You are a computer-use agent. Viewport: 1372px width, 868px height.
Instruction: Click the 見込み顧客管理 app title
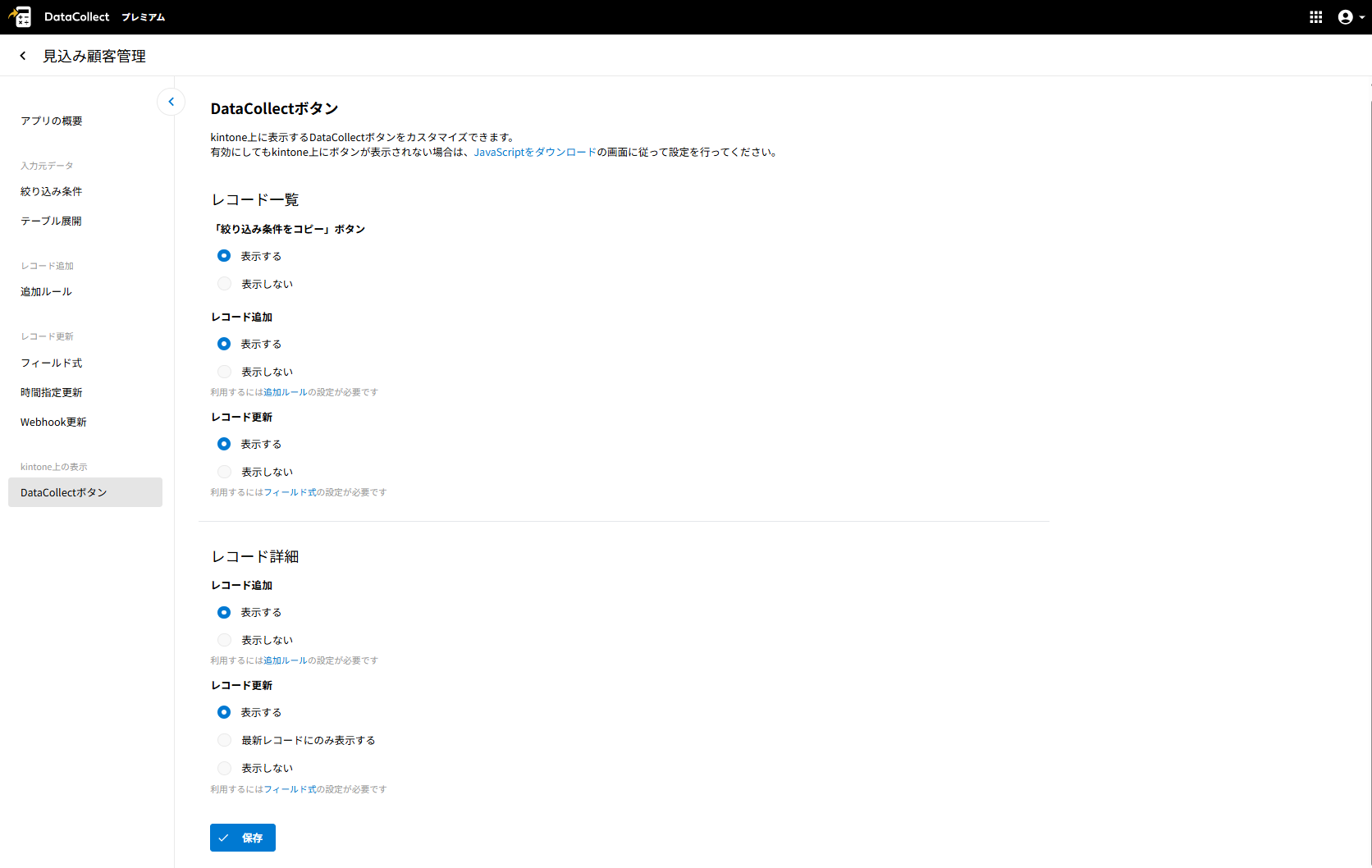coord(94,56)
